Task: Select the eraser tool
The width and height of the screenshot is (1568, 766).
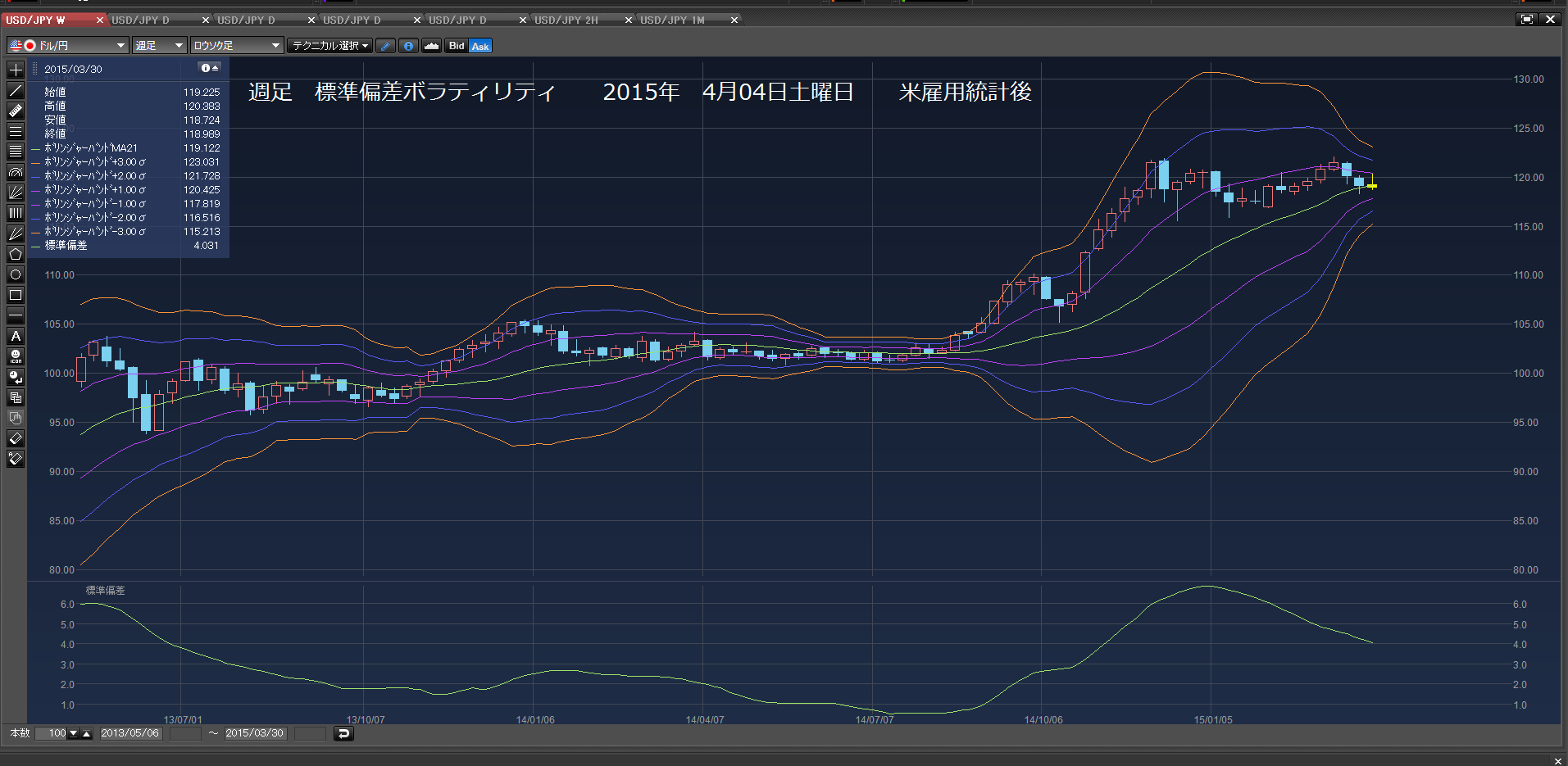Action: point(16,438)
